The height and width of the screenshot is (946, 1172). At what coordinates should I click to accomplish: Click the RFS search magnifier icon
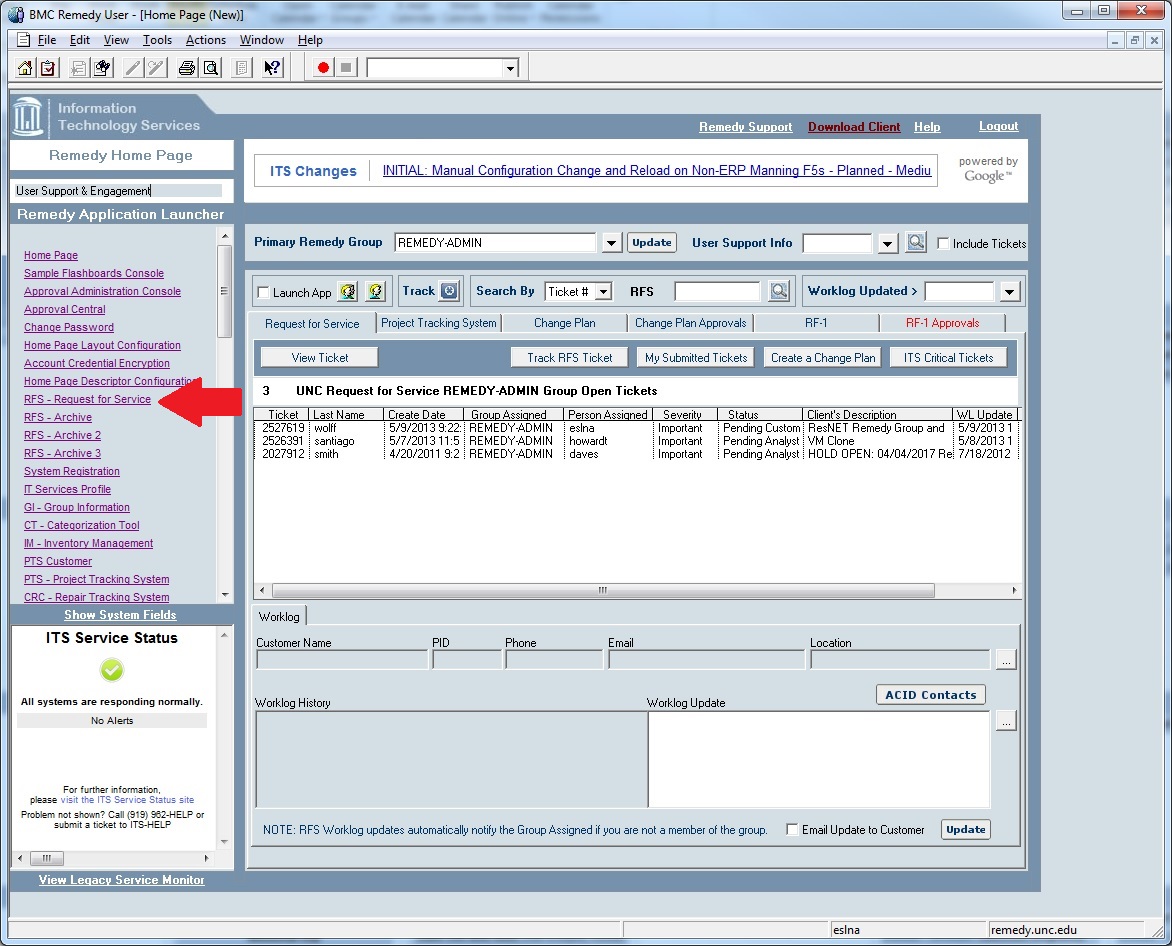779,291
